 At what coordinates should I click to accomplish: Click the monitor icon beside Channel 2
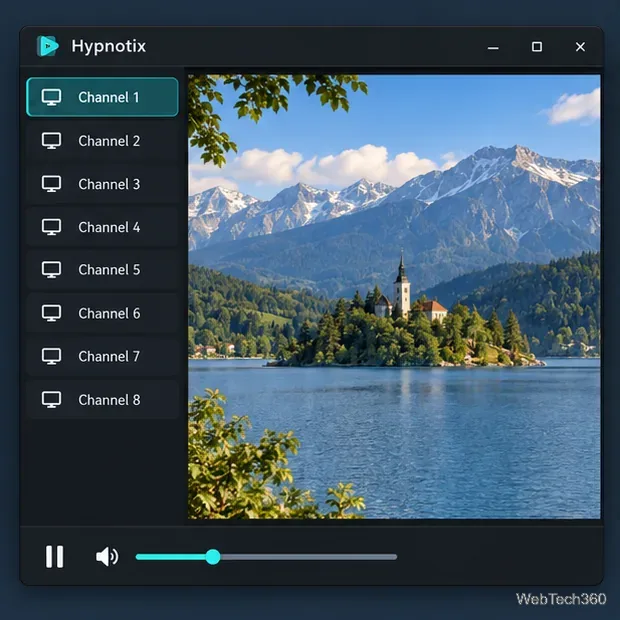pyautogui.click(x=51, y=141)
